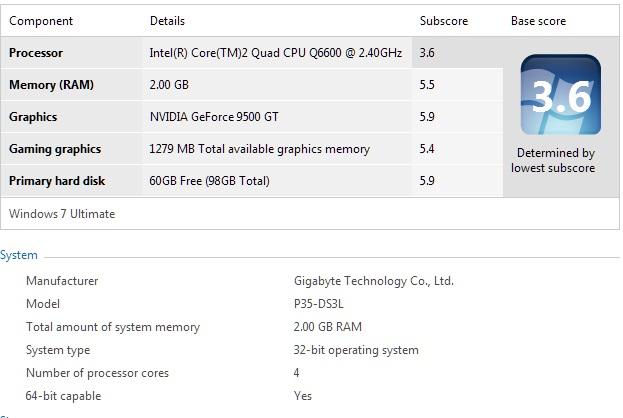Click the Component column header

point(41,21)
